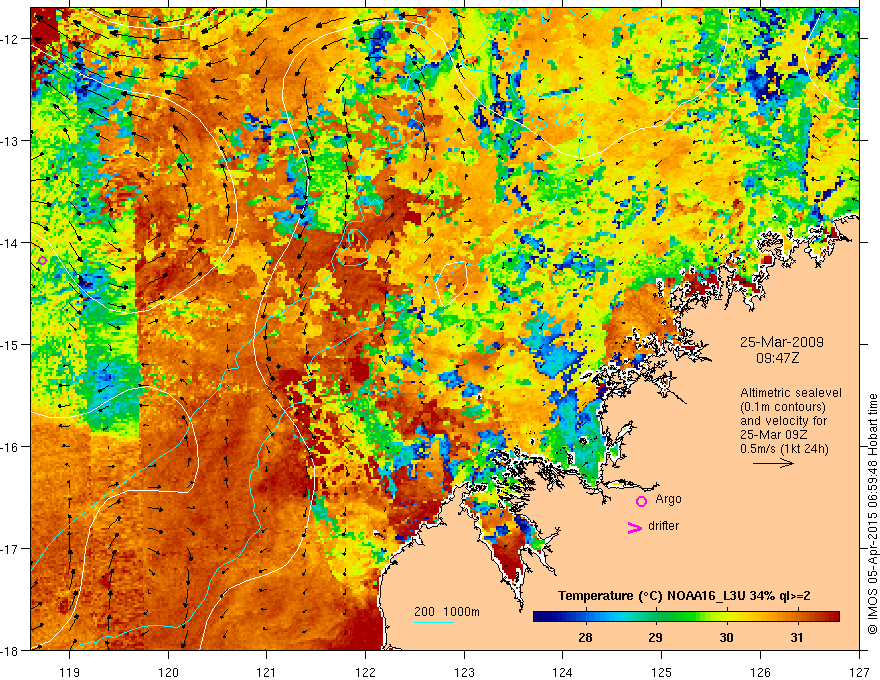Click the longitude axis label '120'
Screen dimensions: 880x680
[168, 672]
